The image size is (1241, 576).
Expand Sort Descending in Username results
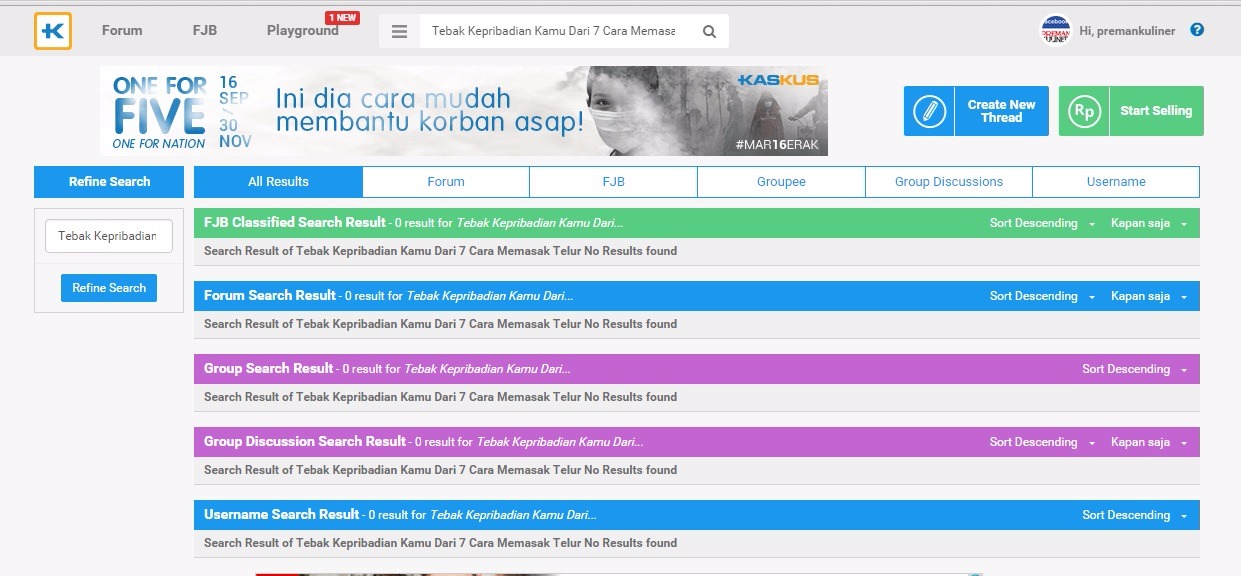(x=1134, y=516)
